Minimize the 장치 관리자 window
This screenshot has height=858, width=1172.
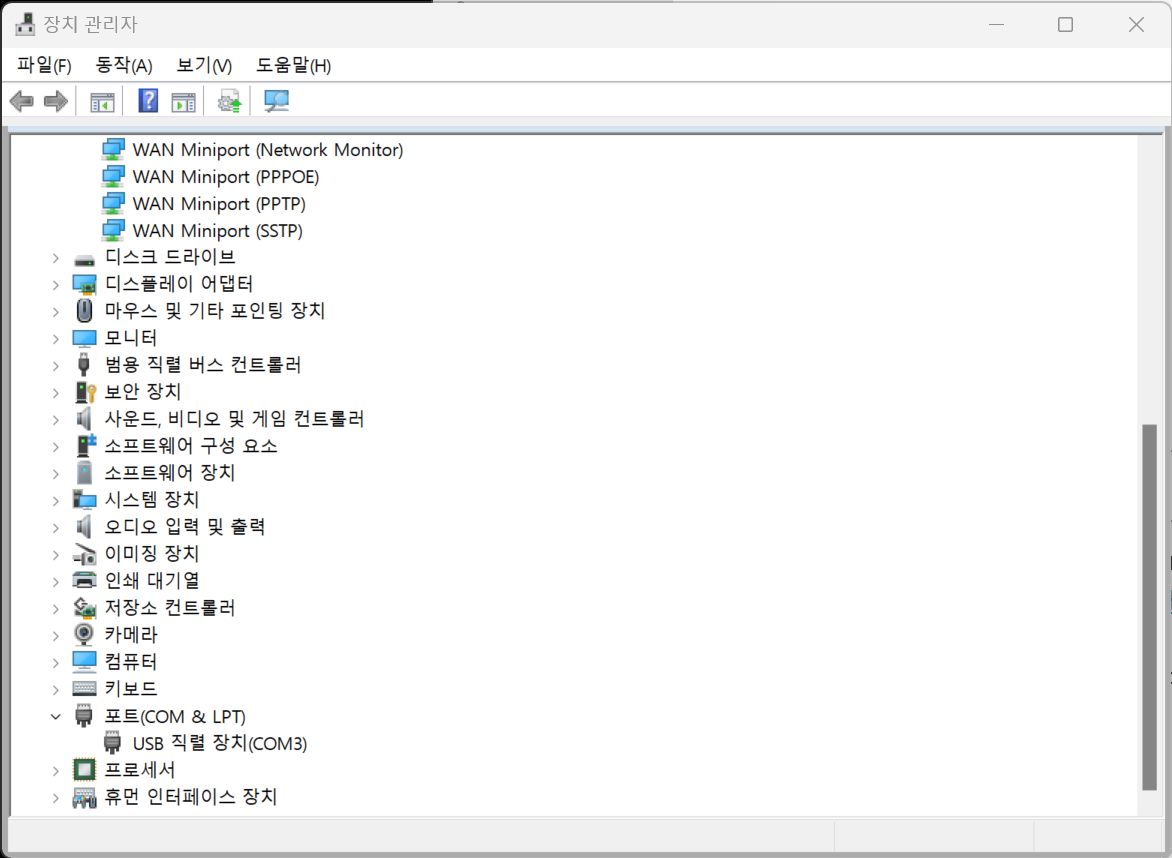(x=996, y=25)
